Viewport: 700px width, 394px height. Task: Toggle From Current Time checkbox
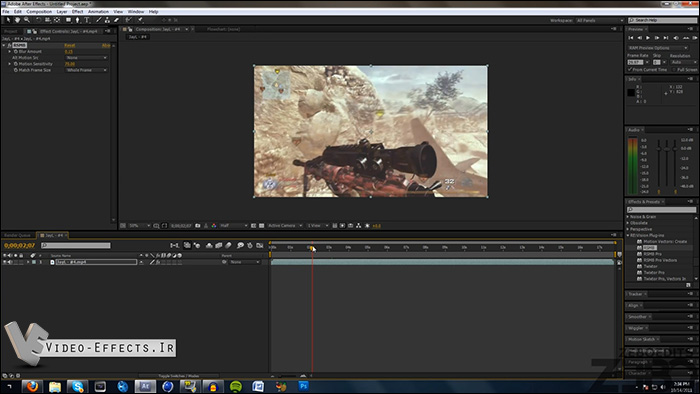(x=630, y=70)
